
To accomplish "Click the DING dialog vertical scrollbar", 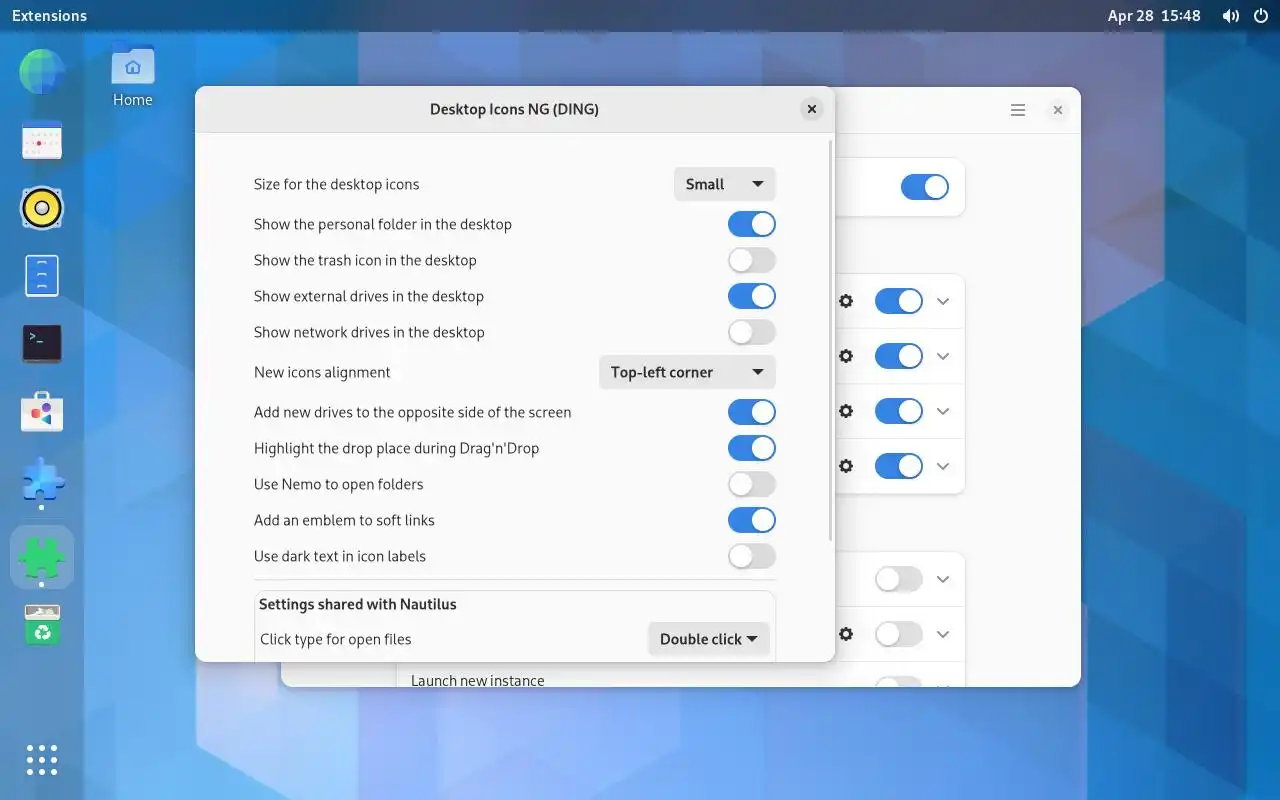I will [x=831, y=340].
